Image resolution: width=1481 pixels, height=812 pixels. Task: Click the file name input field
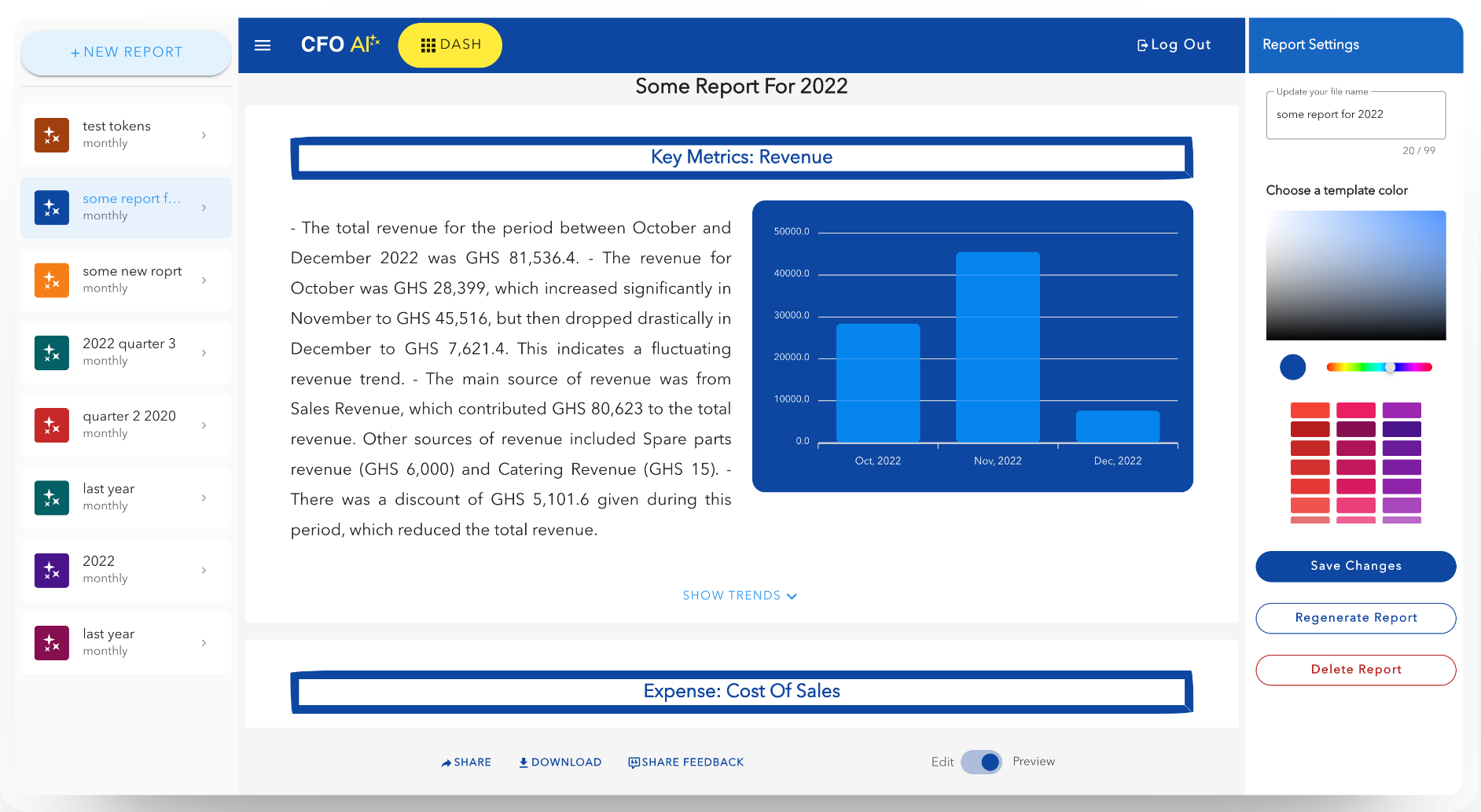click(1355, 115)
